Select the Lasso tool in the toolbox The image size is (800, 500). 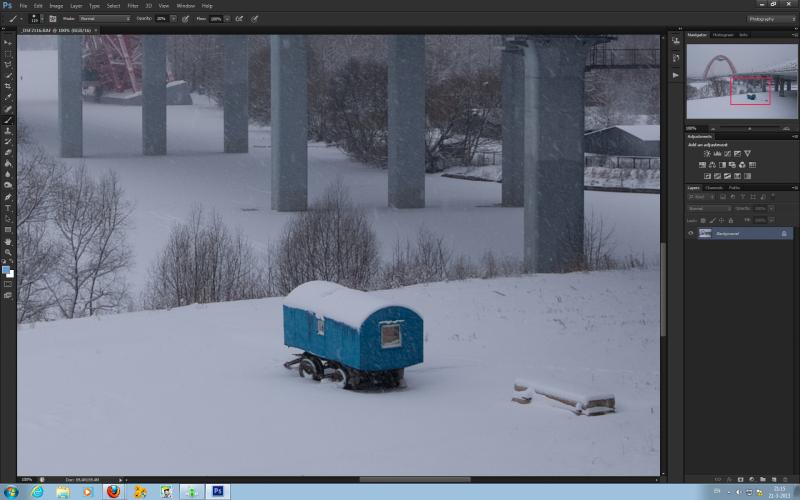[x=8, y=65]
